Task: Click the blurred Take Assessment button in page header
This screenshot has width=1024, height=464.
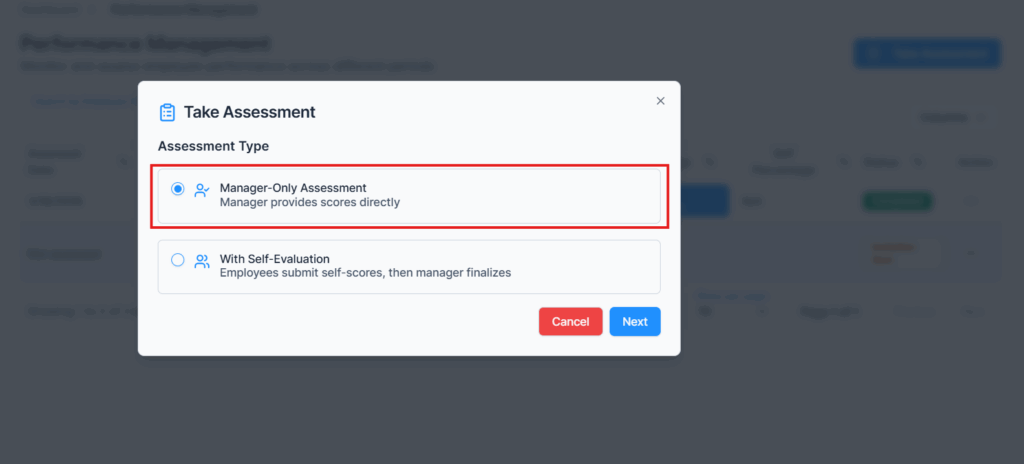Action: click(x=926, y=53)
